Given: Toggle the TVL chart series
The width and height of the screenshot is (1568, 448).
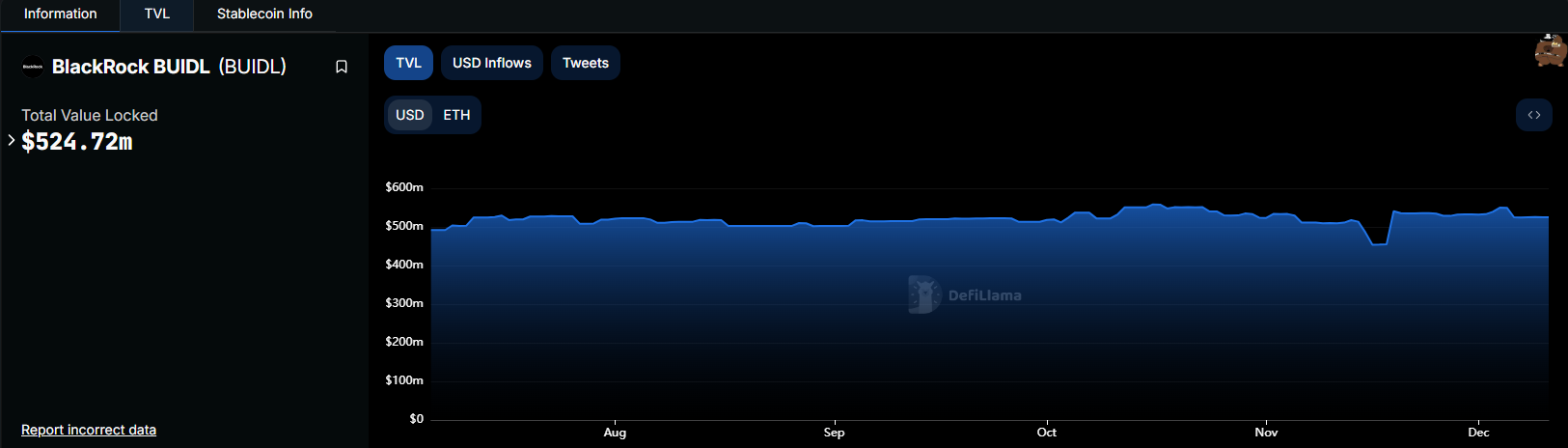Looking at the screenshot, I should click(409, 63).
